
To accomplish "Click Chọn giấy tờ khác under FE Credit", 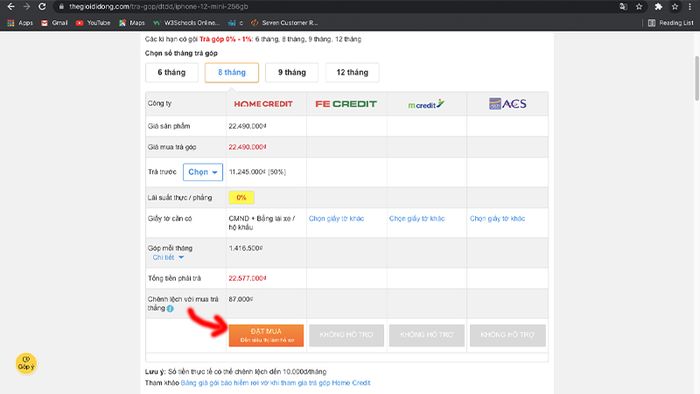I will coord(336,219).
